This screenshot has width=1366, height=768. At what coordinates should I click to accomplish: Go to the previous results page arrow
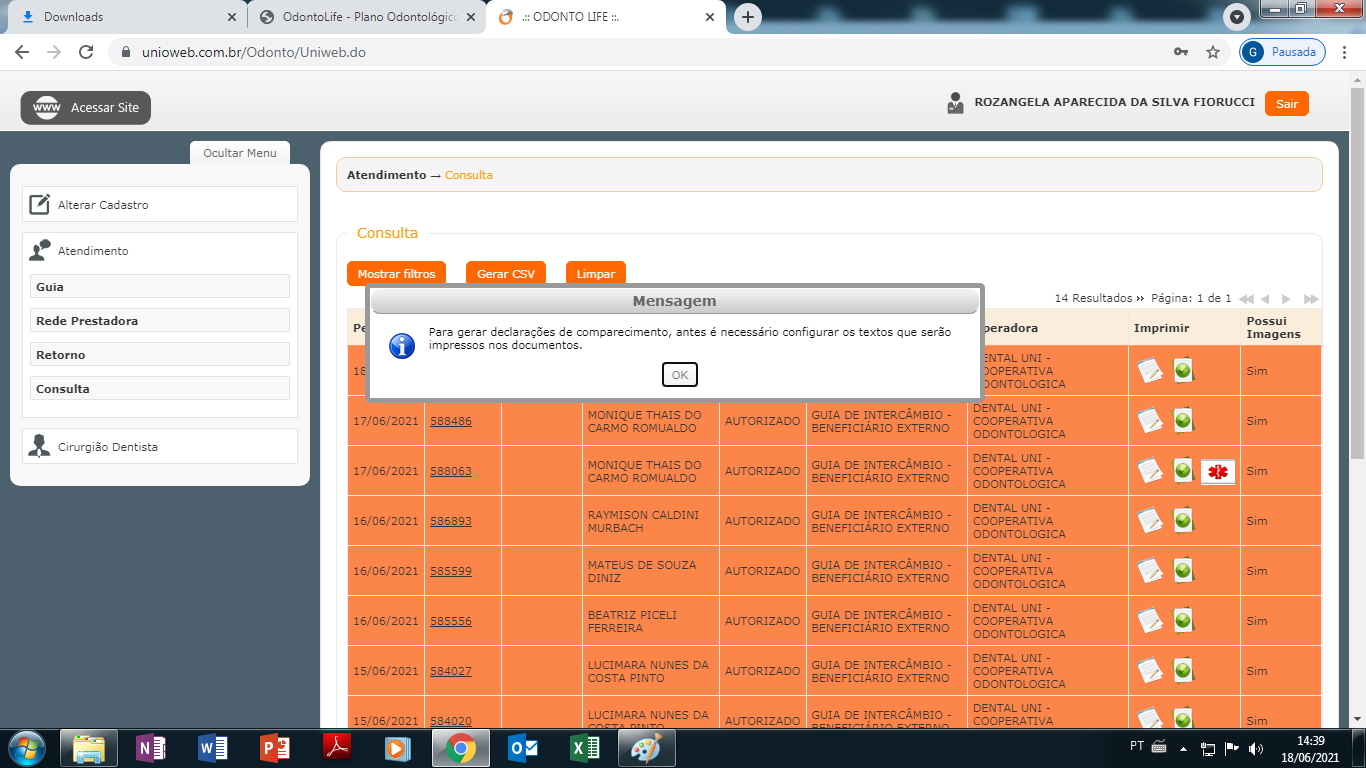[x=1265, y=299]
